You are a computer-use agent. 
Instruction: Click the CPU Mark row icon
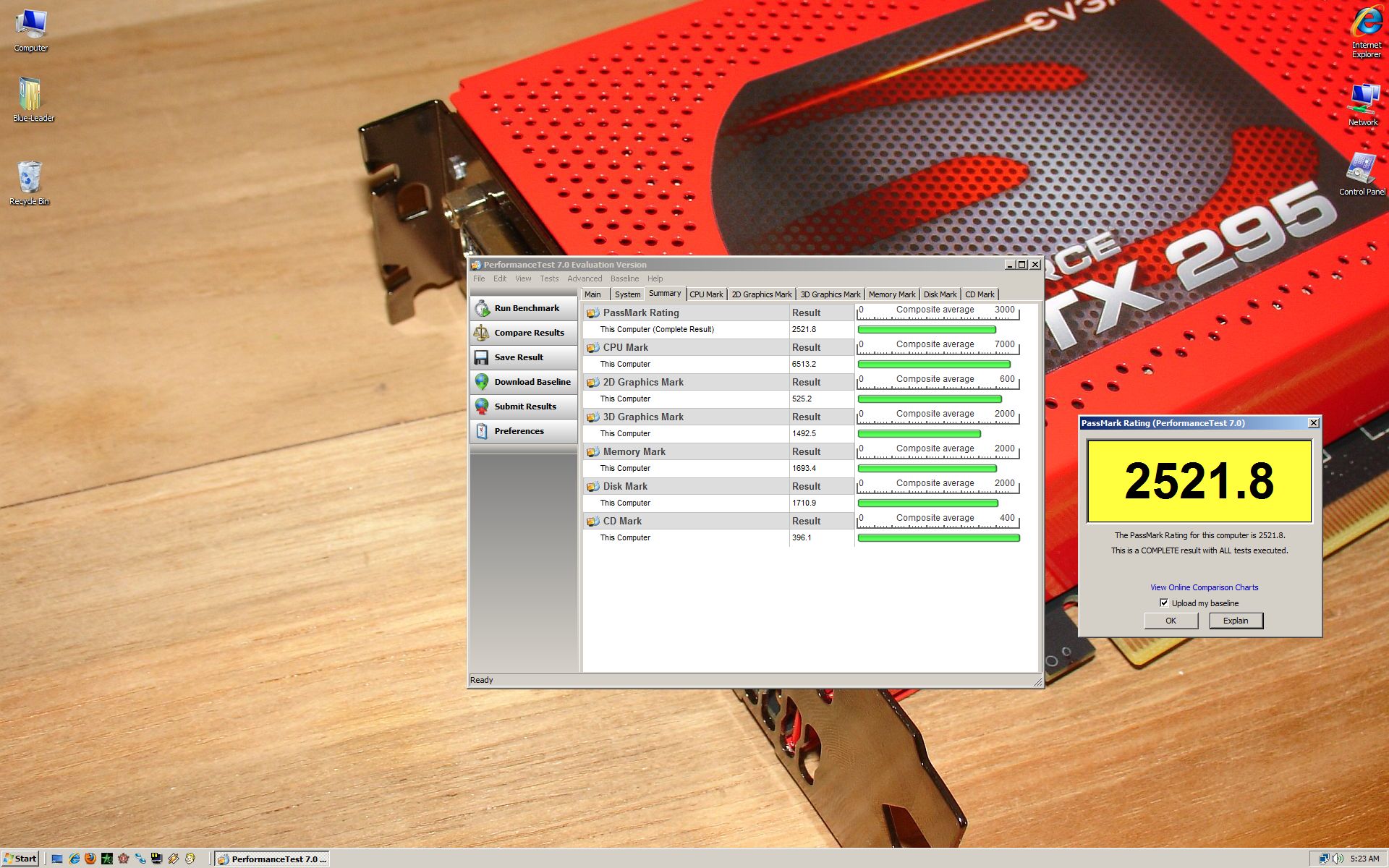593,348
